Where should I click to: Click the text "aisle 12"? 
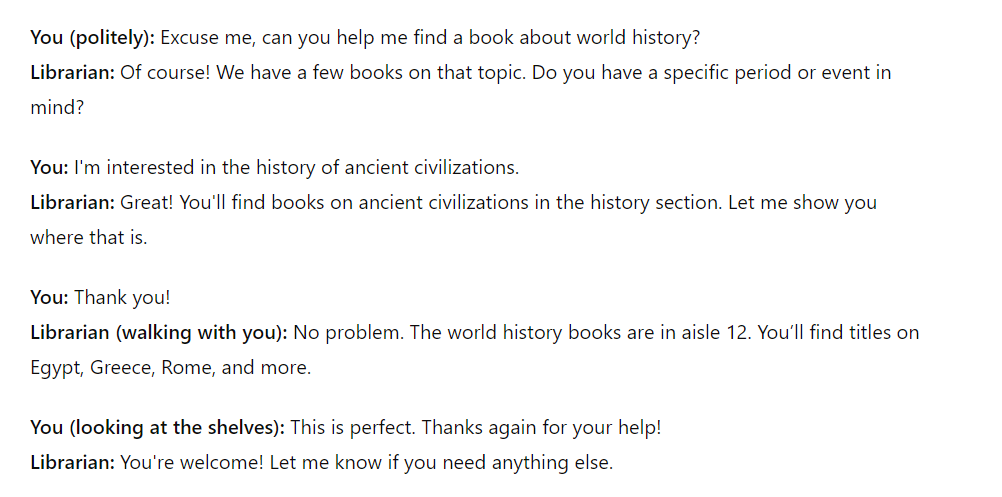click(716, 333)
